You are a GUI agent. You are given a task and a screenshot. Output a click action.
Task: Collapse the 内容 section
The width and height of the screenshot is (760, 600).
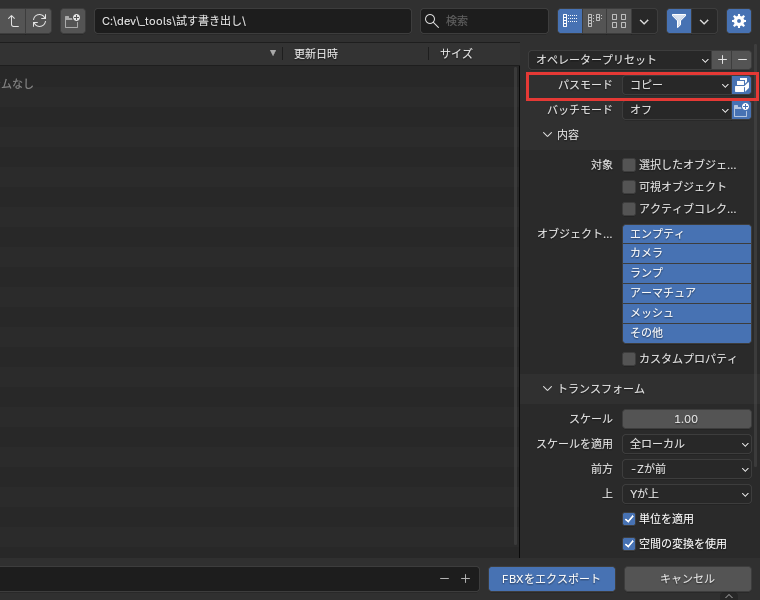click(560, 135)
